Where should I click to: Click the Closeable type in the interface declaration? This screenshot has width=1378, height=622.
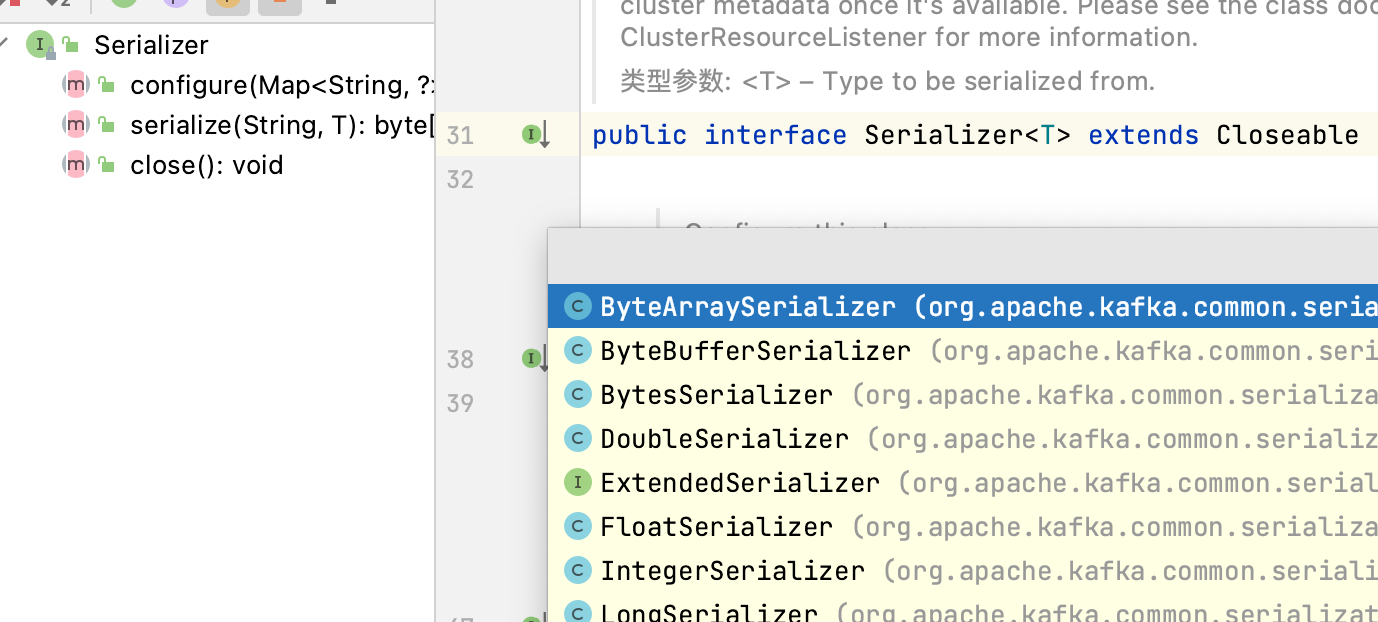coord(1287,135)
